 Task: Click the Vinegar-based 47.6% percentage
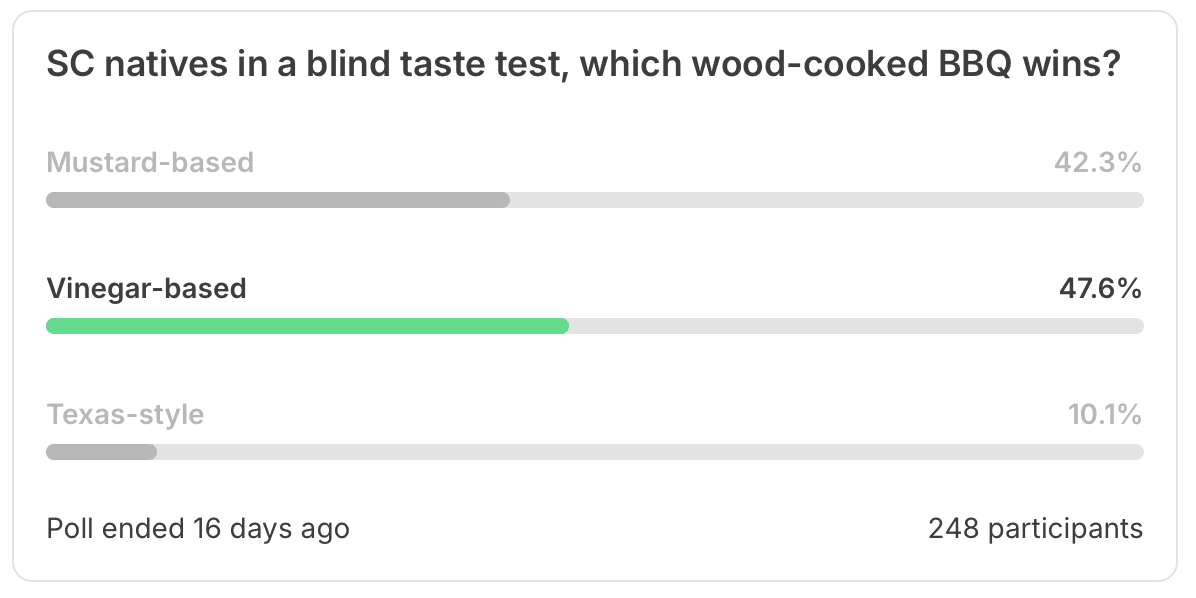(1100, 288)
